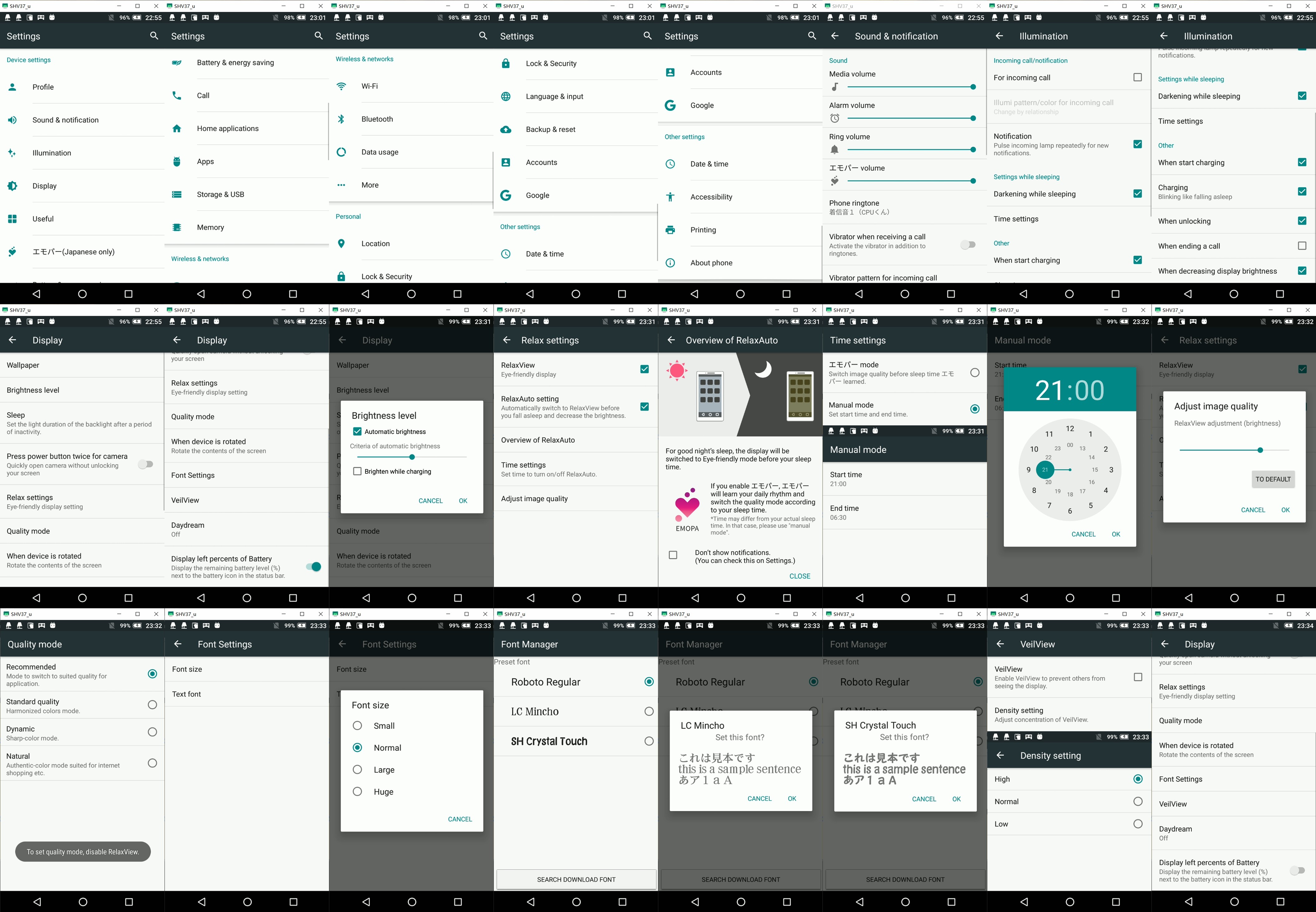This screenshot has width=1316, height=912.
Task: Select hour 18 on clock dial
Action: [1070, 494]
